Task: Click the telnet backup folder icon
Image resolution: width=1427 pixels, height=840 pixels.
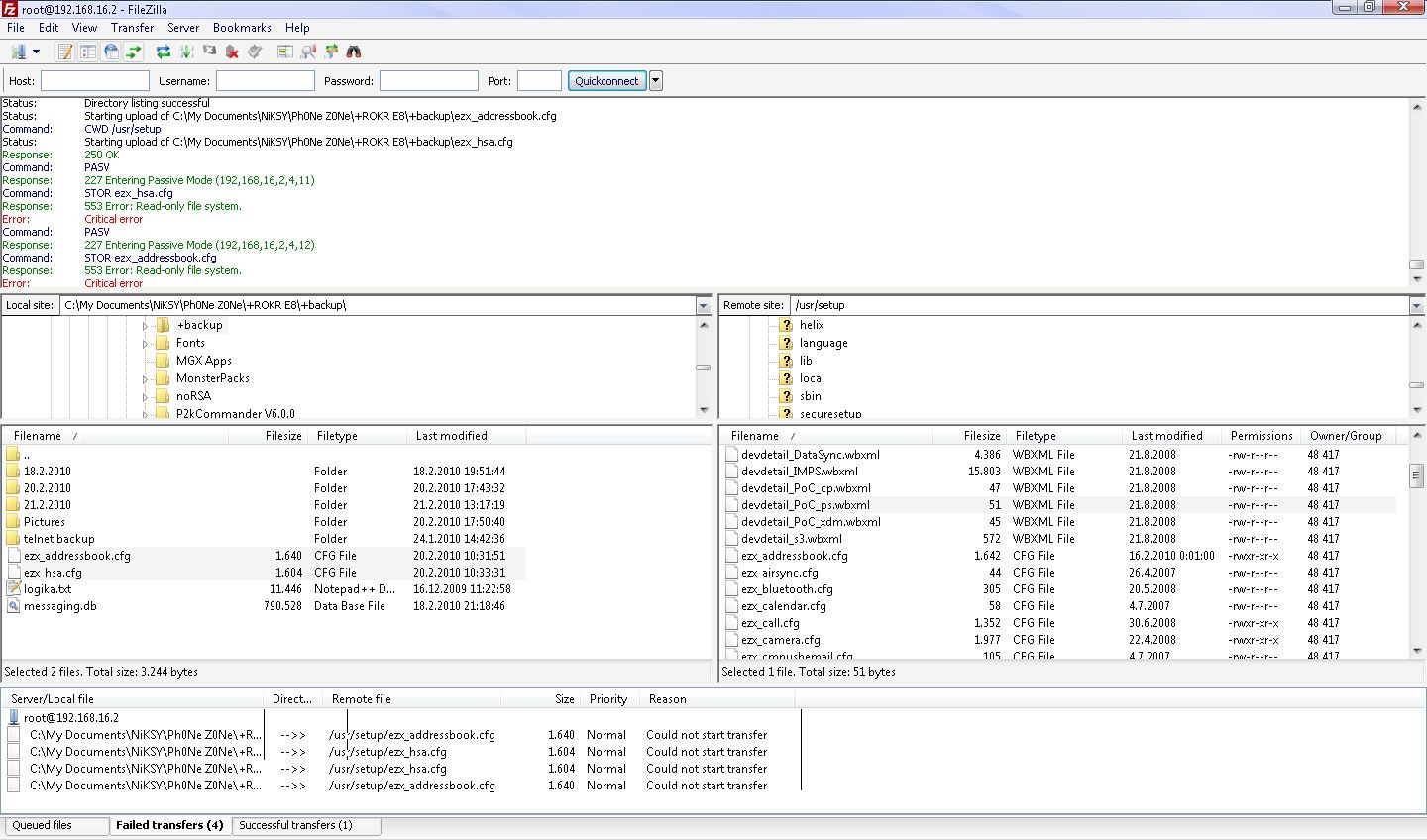Action: pos(14,538)
